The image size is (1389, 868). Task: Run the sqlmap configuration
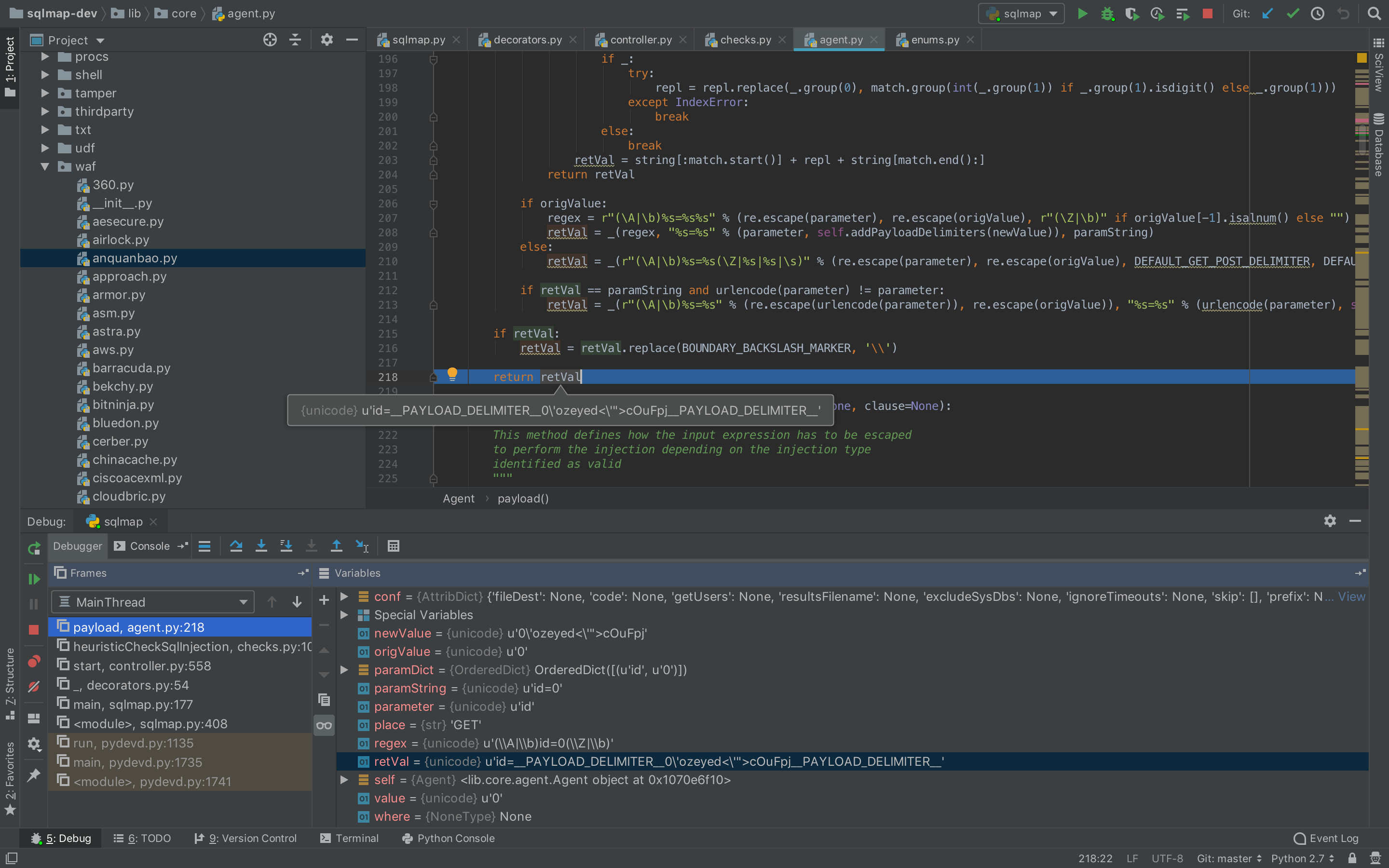[1082, 13]
